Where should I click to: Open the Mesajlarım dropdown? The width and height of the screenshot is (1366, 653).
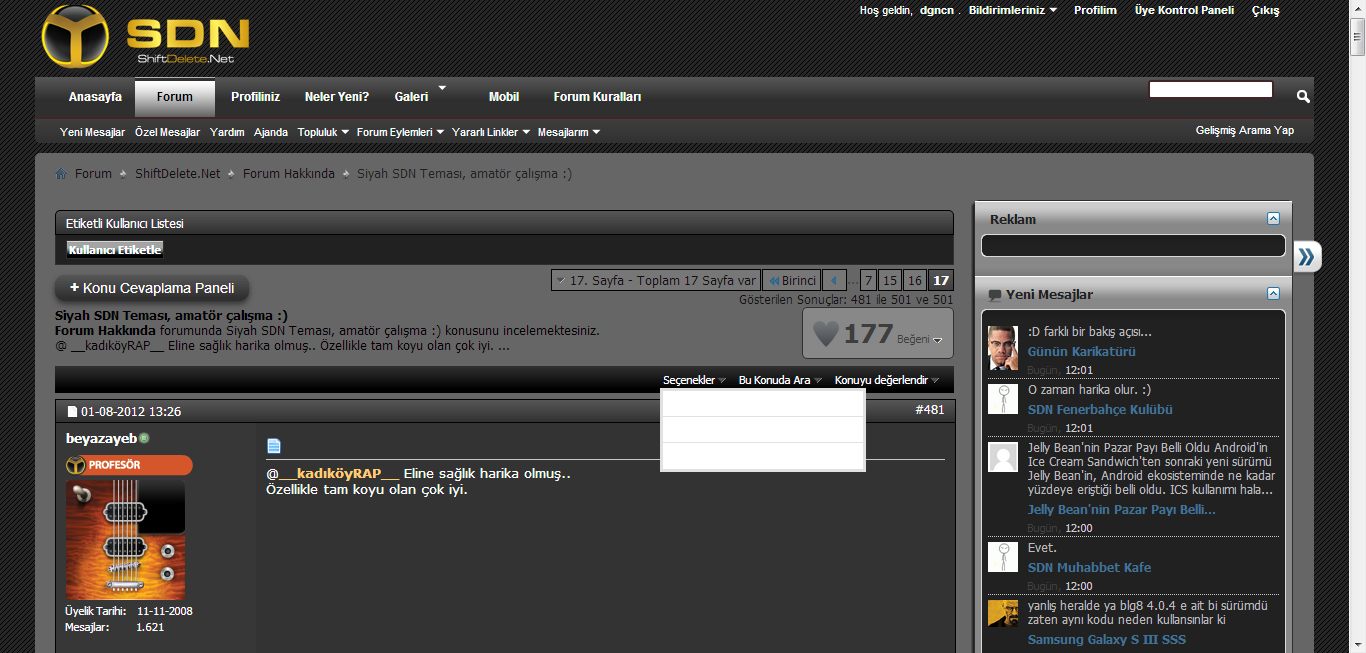(x=569, y=132)
